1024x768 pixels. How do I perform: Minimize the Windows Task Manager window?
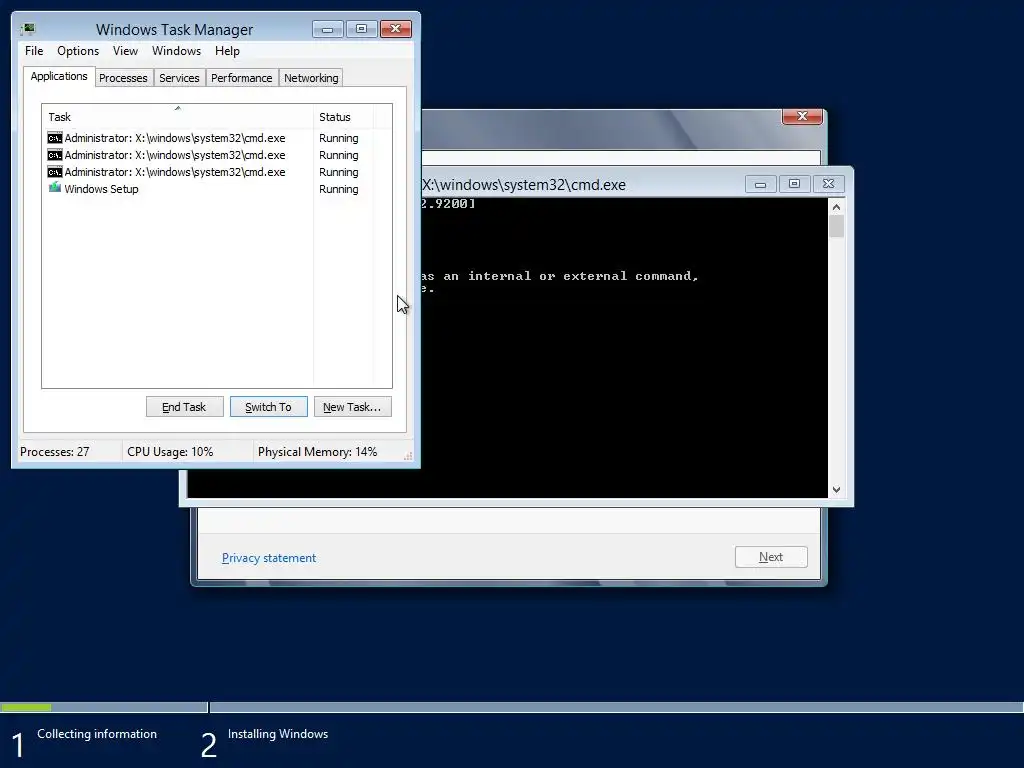[x=327, y=29]
